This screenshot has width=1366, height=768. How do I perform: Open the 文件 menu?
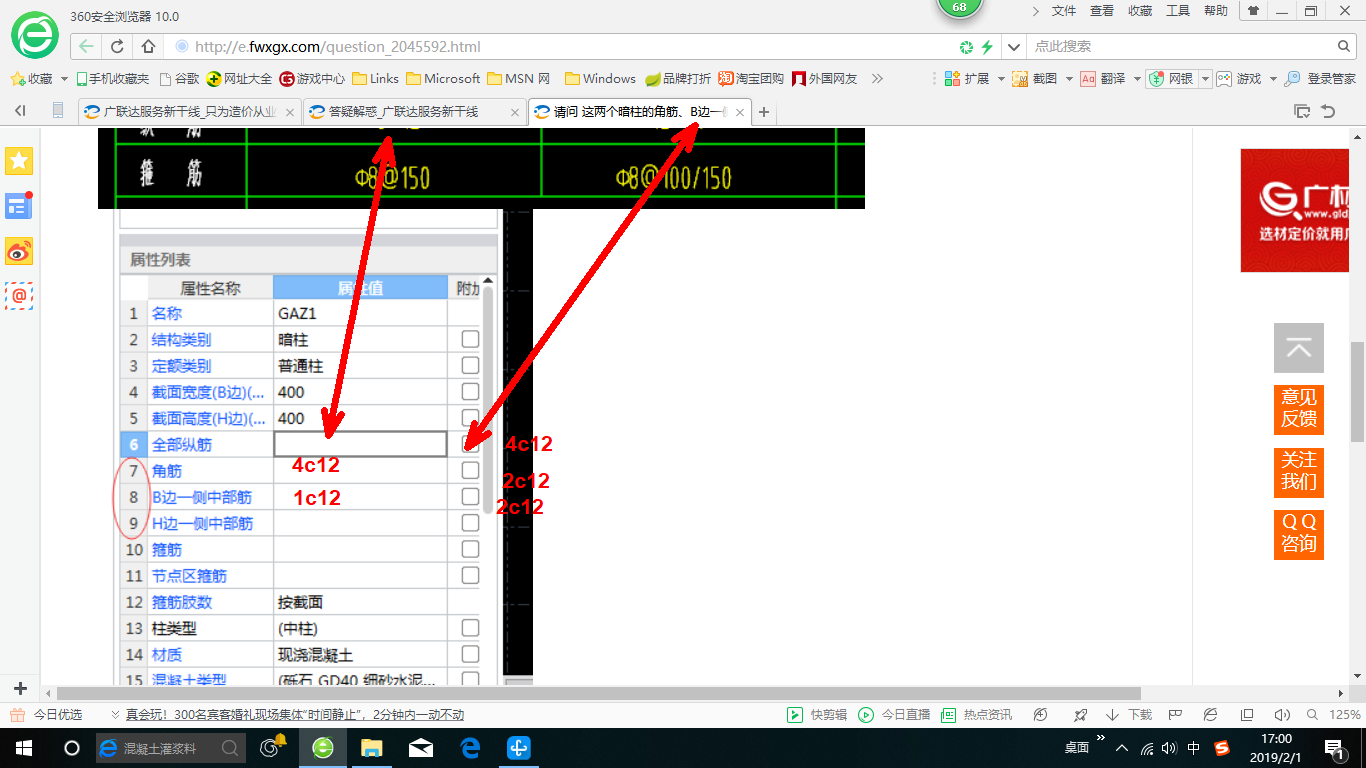1064,11
